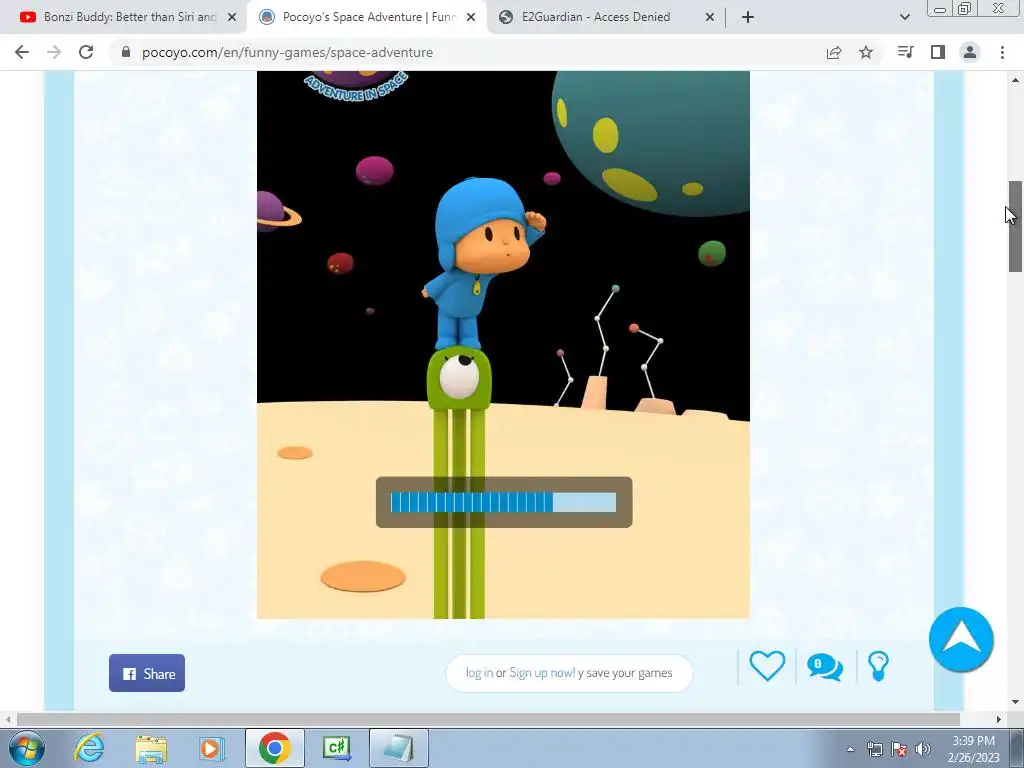Click the Action Center flag icon
The height and width of the screenshot is (768, 1024).
click(899, 749)
